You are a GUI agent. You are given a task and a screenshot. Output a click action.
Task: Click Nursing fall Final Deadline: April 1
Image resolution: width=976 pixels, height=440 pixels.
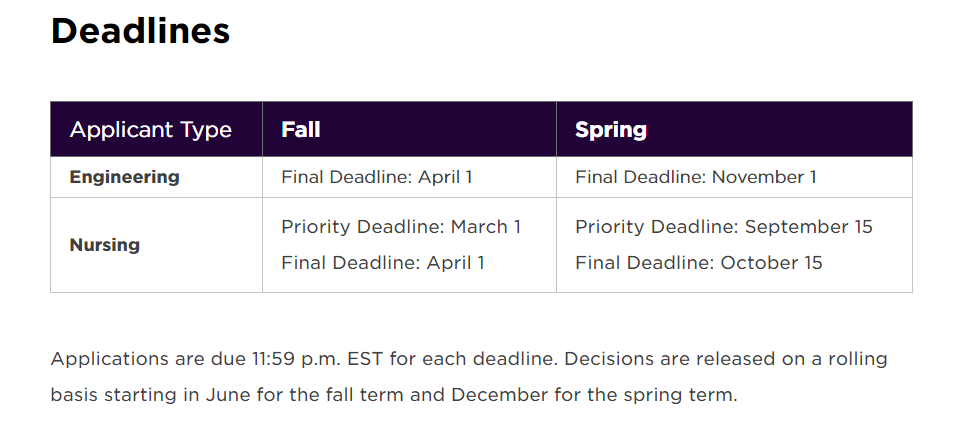383,263
